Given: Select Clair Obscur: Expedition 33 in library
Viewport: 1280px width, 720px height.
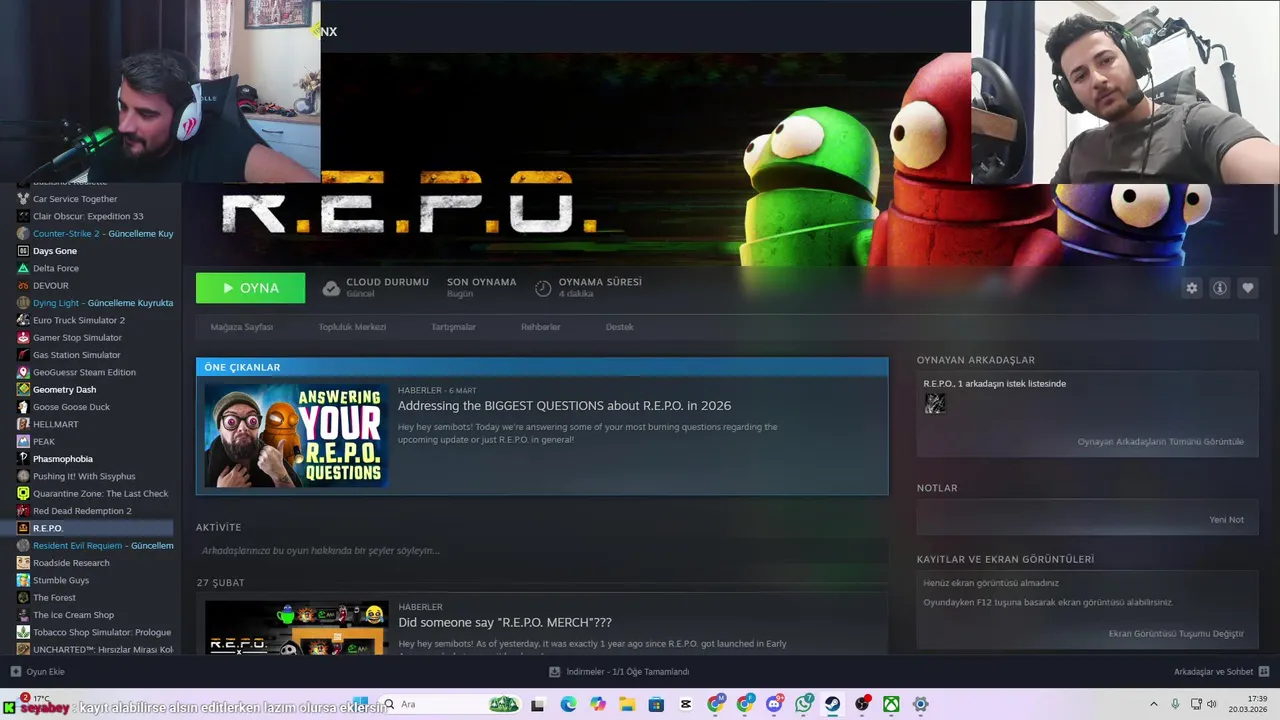Looking at the screenshot, I should 88,216.
